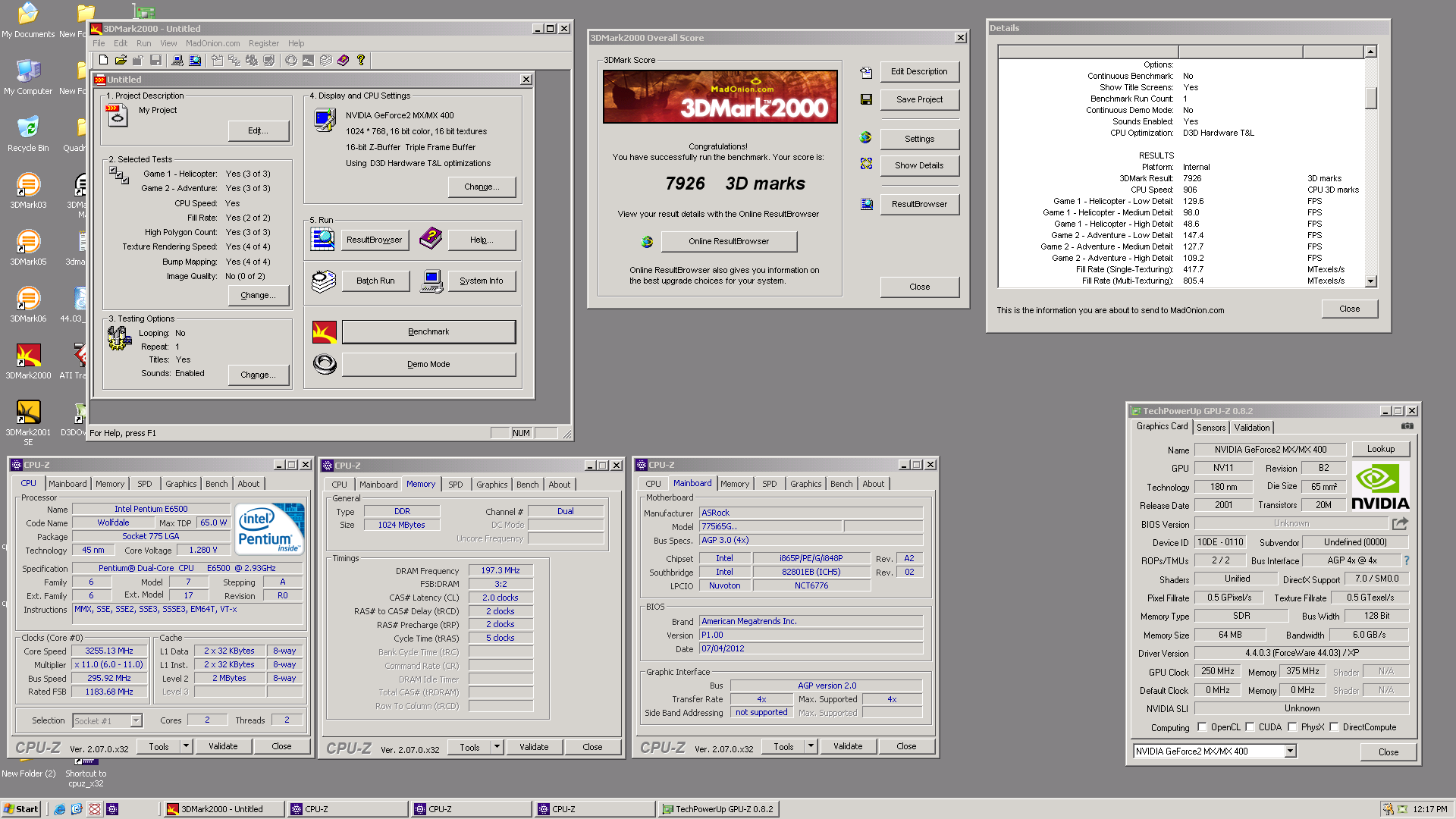Click the Benchmark button in 3DMark2000
Viewport: 1456px width, 819px height.
(428, 331)
